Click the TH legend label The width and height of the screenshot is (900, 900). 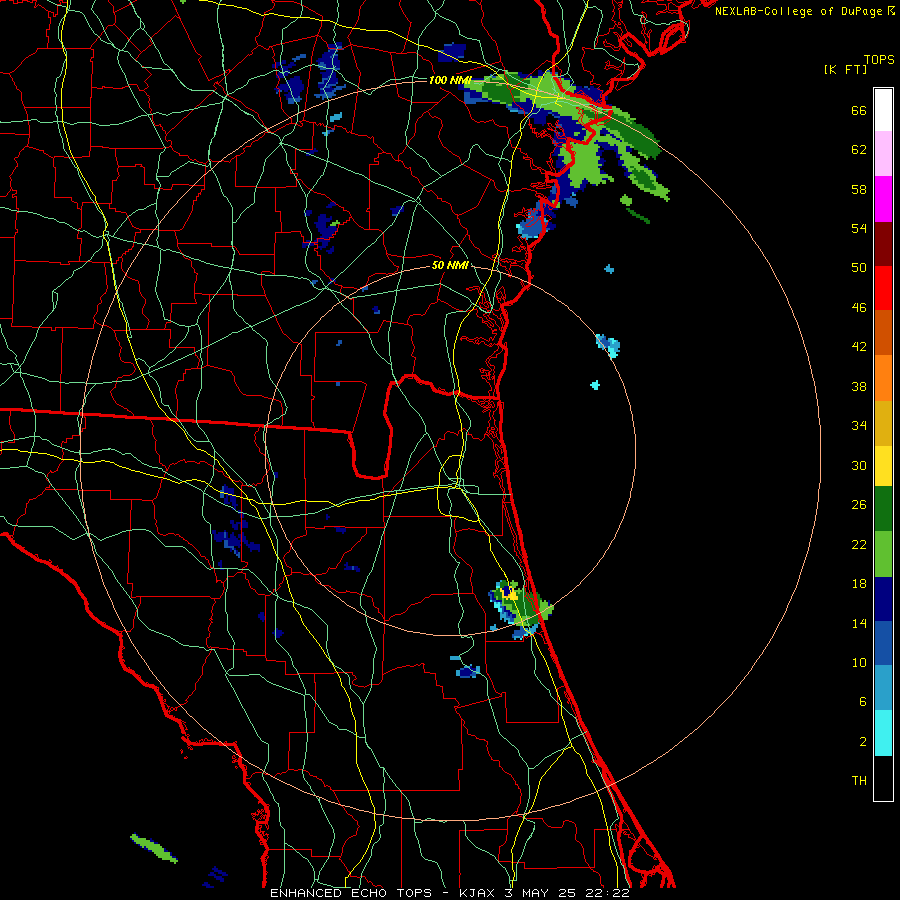[x=859, y=781]
